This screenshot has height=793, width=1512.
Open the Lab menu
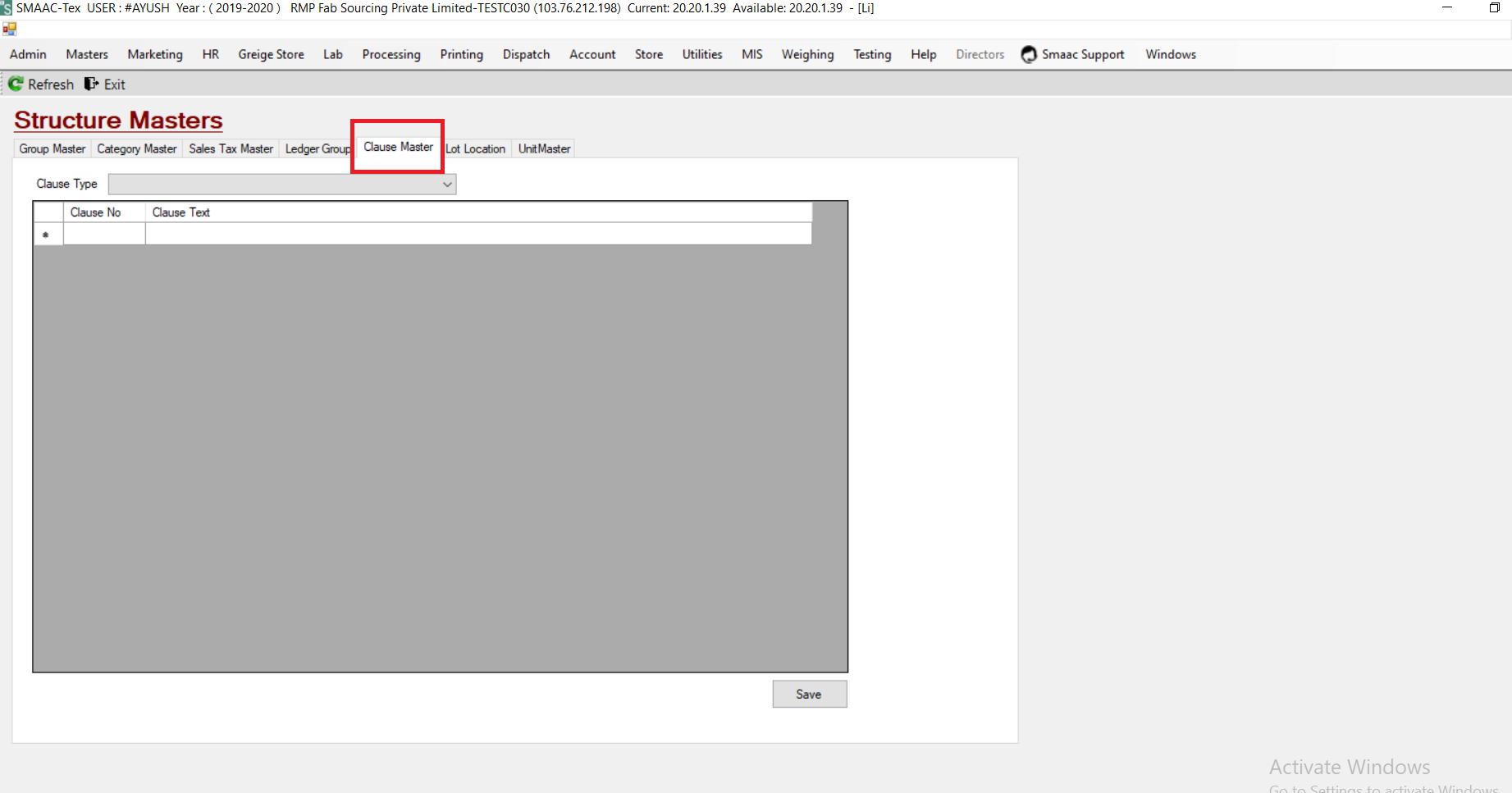coord(333,54)
